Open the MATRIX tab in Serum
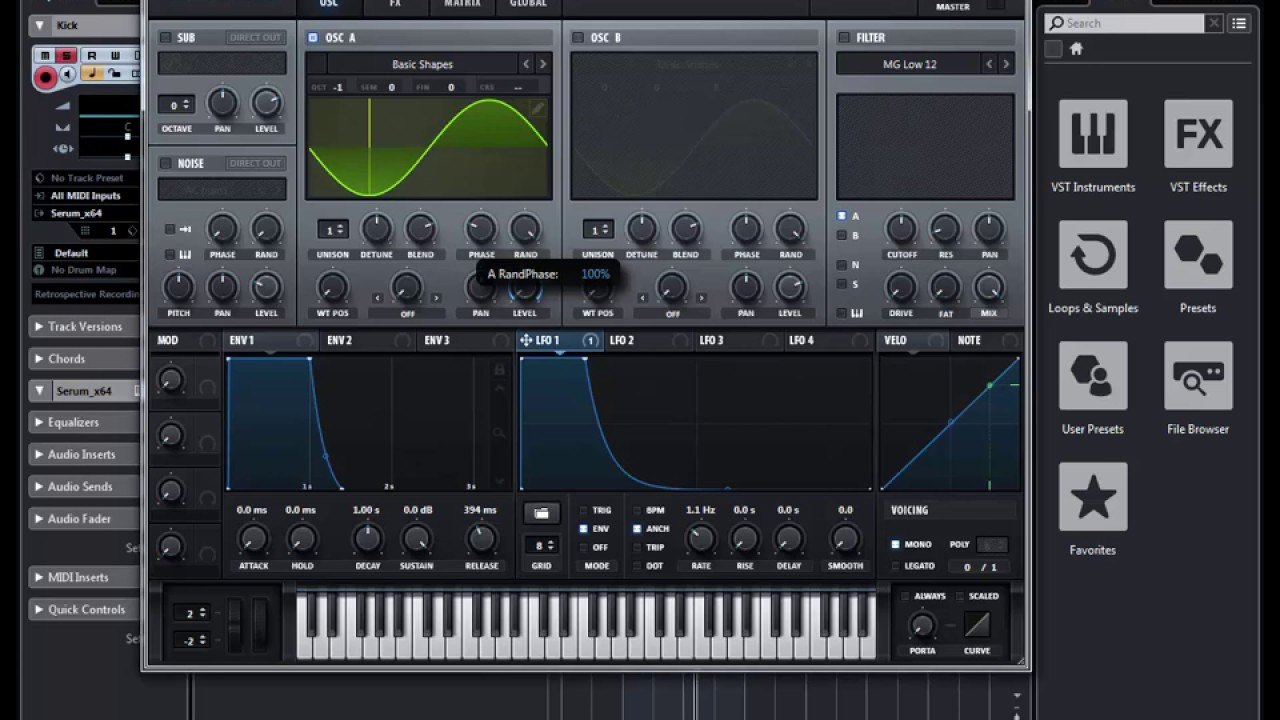Screen dimensions: 1280x720 click(462, 4)
